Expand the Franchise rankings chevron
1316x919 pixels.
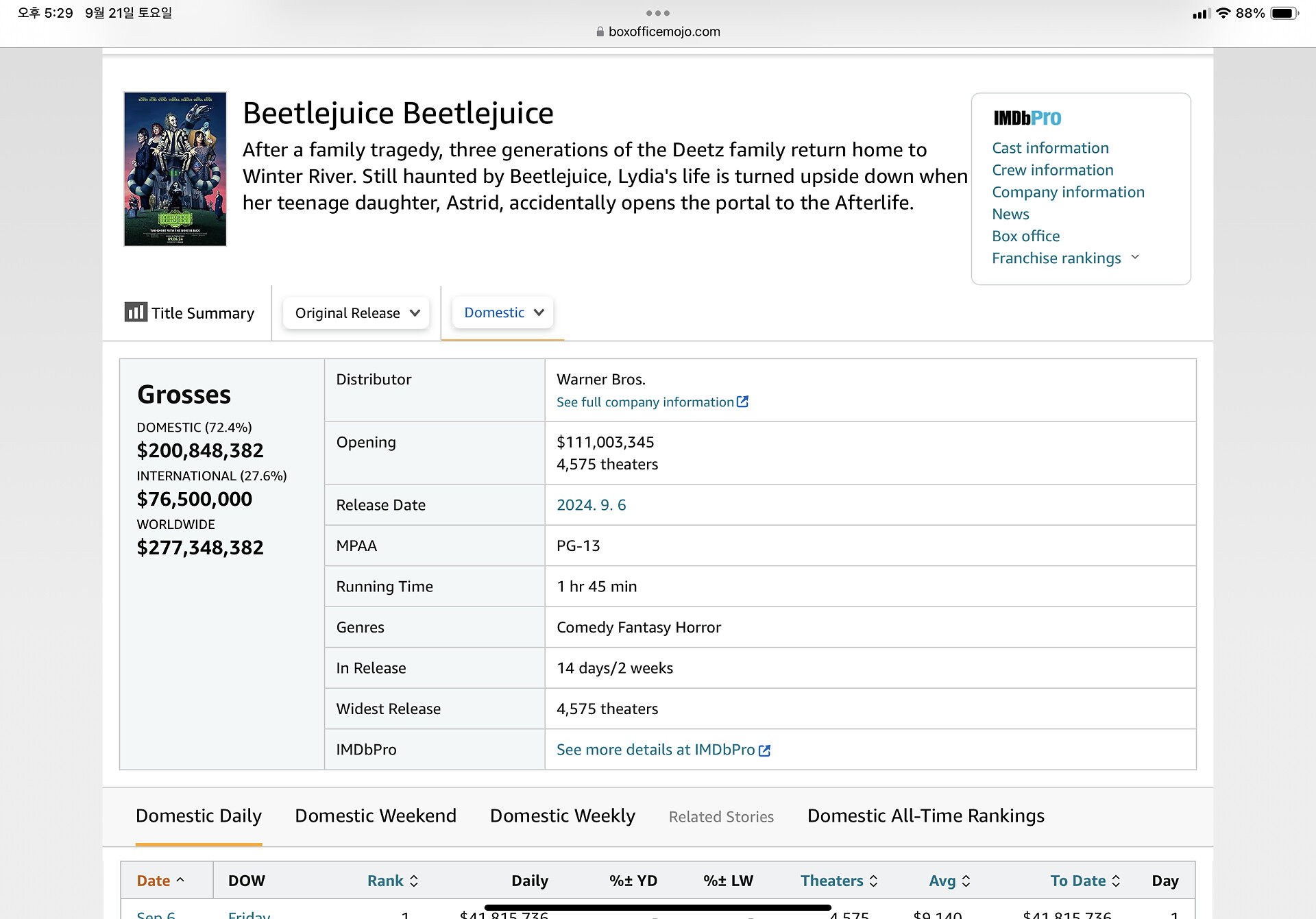click(1135, 257)
